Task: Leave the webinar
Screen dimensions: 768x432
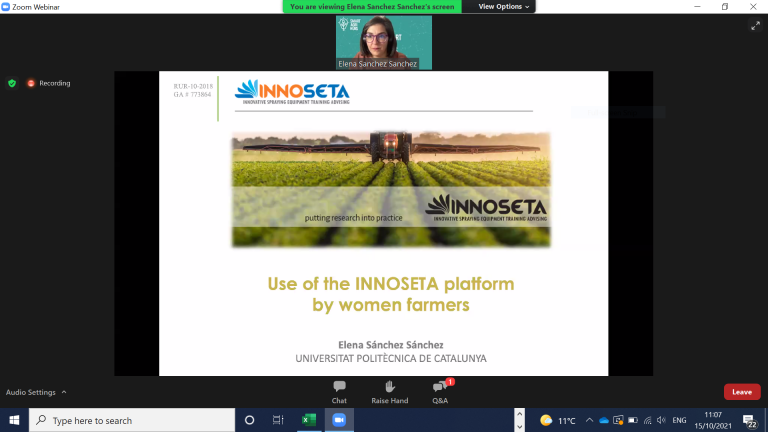Action: (741, 392)
